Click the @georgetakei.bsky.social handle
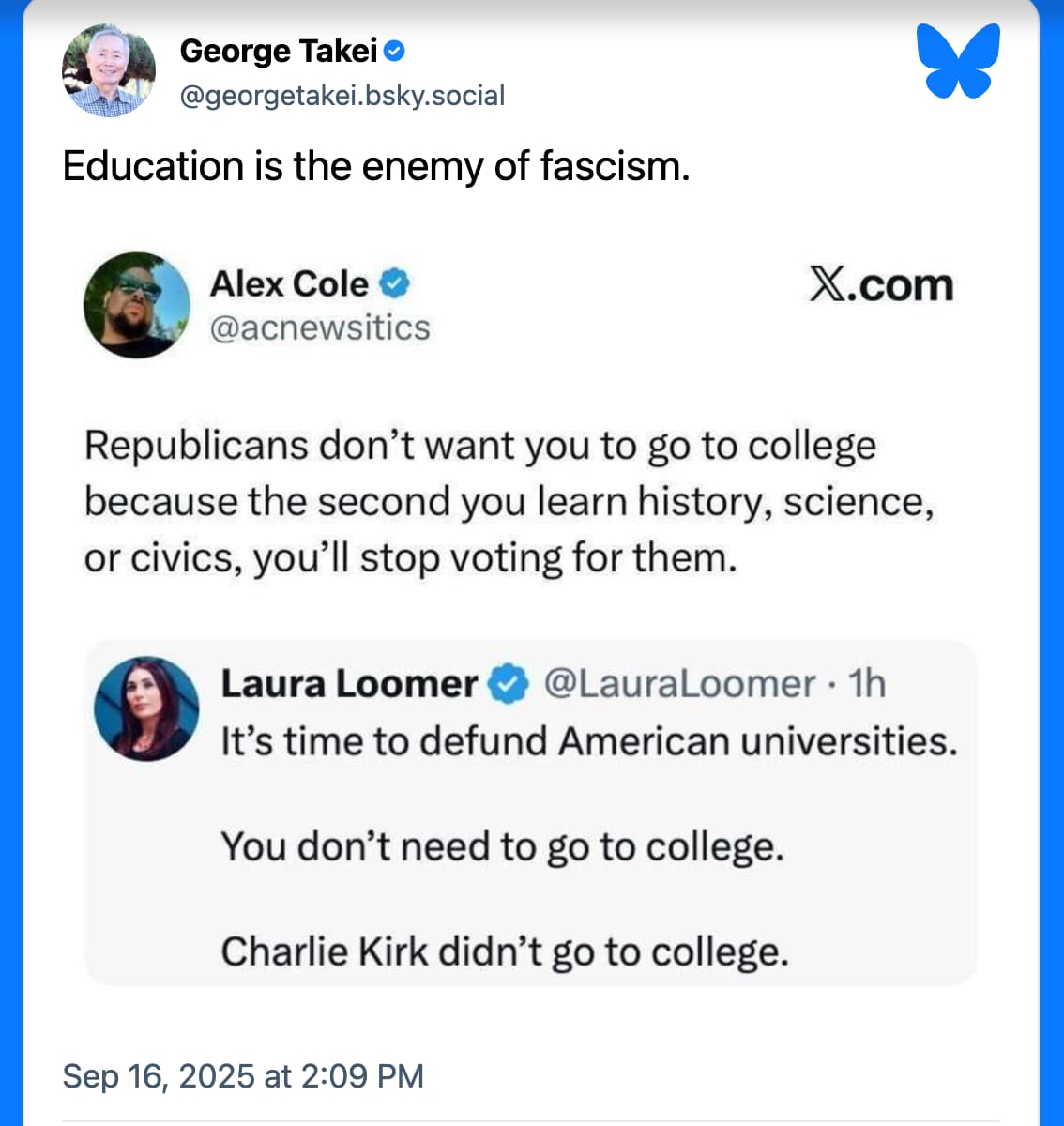 [342, 95]
